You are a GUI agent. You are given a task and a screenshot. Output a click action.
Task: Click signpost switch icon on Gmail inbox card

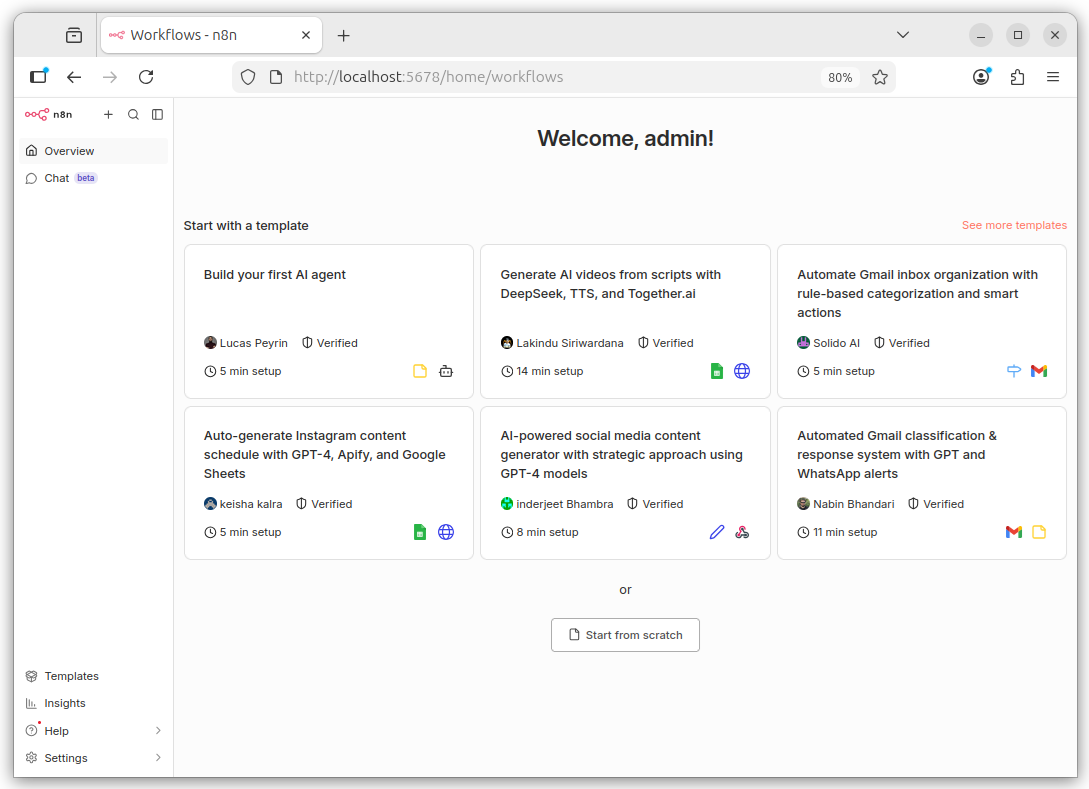pyautogui.click(x=1014, y=371)
